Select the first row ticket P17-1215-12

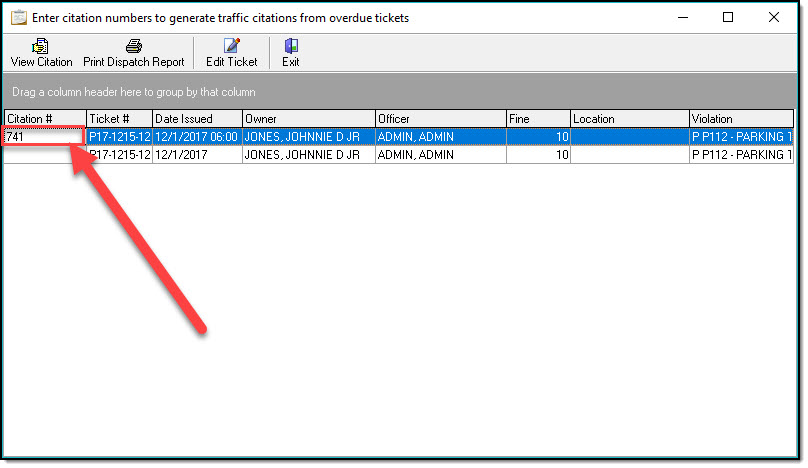coord(119,137)
